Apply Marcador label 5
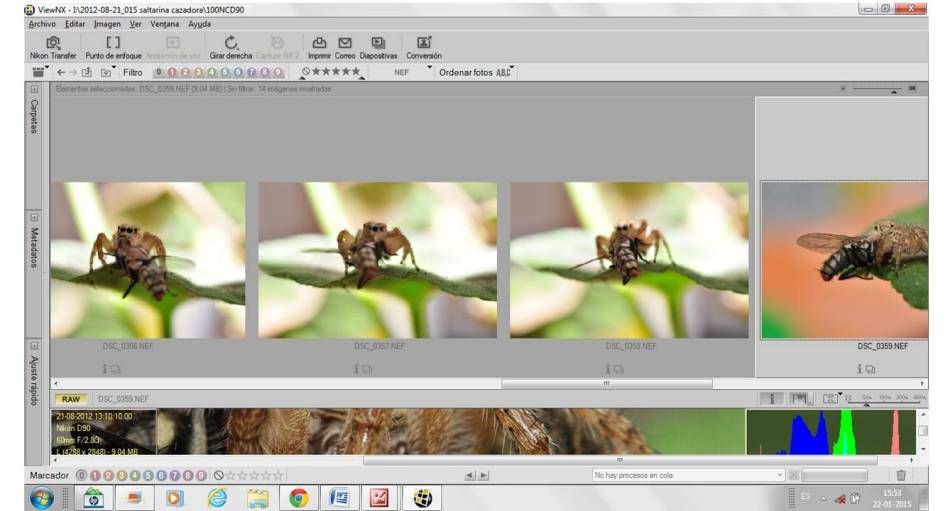The width and height of the screenshot is (950, 511). 148,476
